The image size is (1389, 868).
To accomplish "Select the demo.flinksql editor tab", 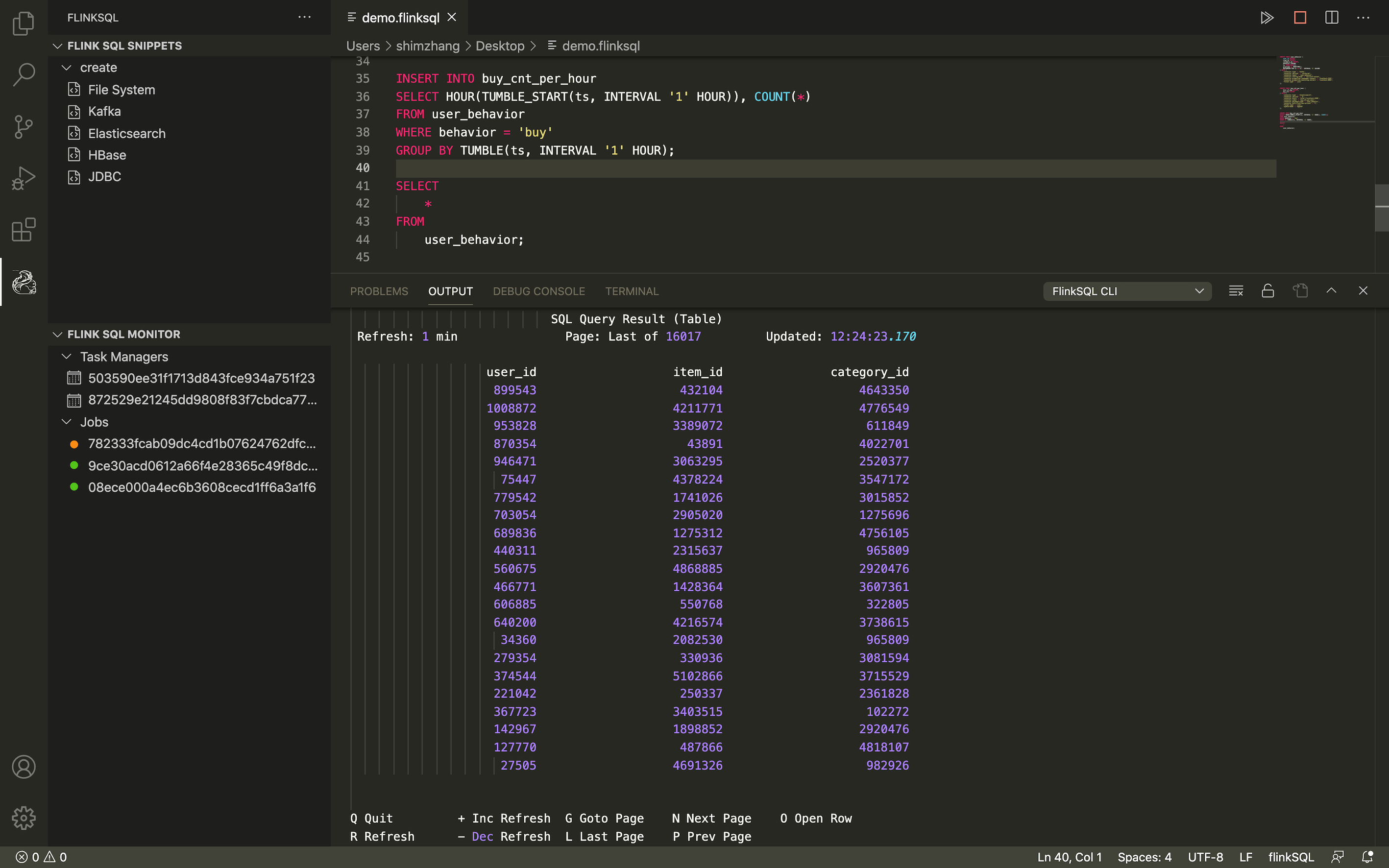I will coord(400,17).
